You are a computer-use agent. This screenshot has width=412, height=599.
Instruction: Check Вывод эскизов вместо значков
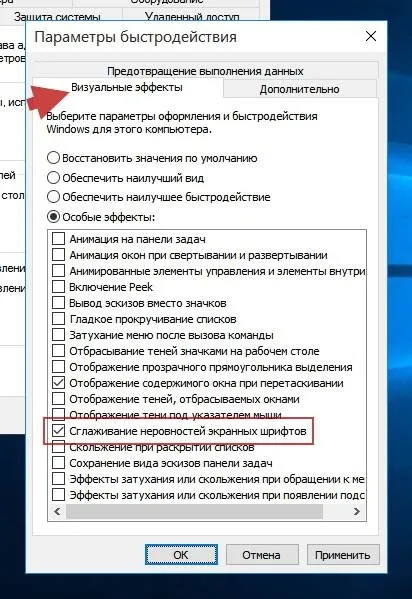tap(58, 303)
